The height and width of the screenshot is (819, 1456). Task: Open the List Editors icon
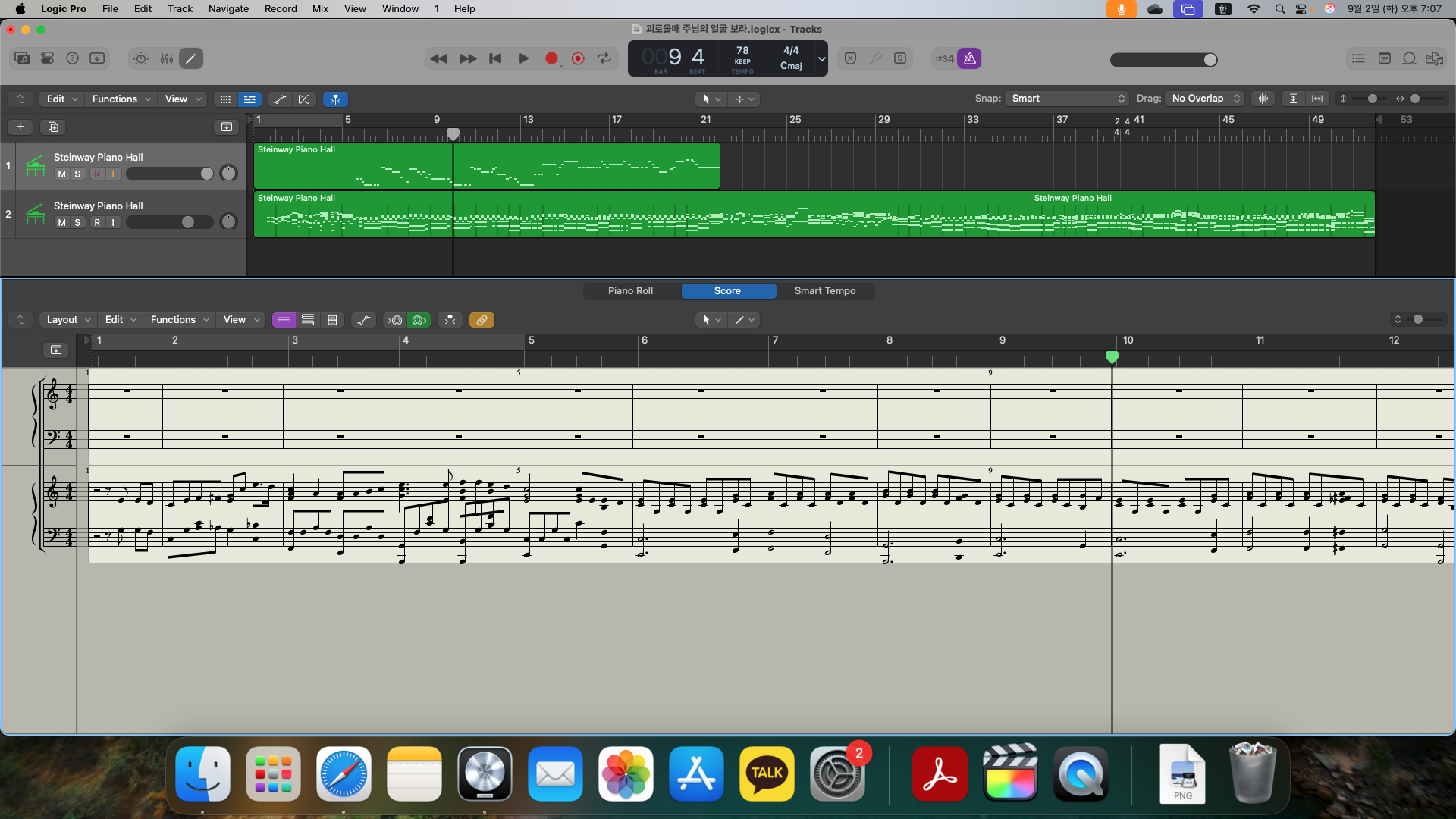click(1358, 58)
